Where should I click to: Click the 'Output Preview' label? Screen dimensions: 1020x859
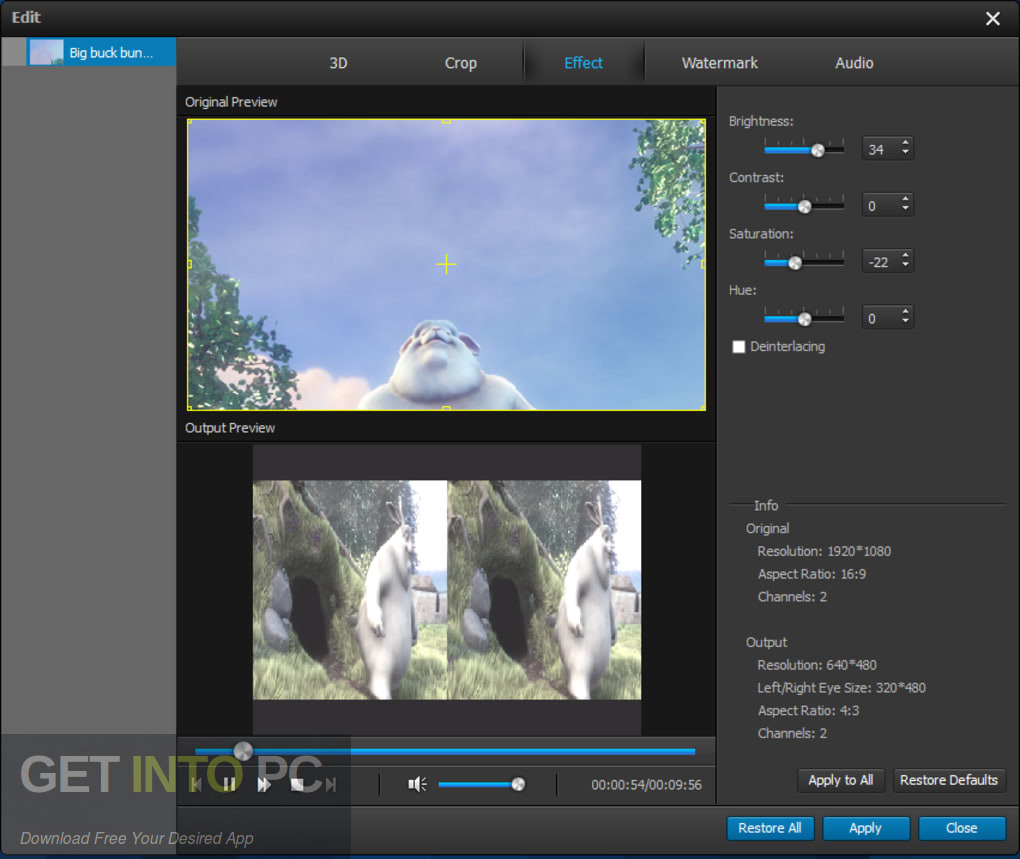click(230, 428)
